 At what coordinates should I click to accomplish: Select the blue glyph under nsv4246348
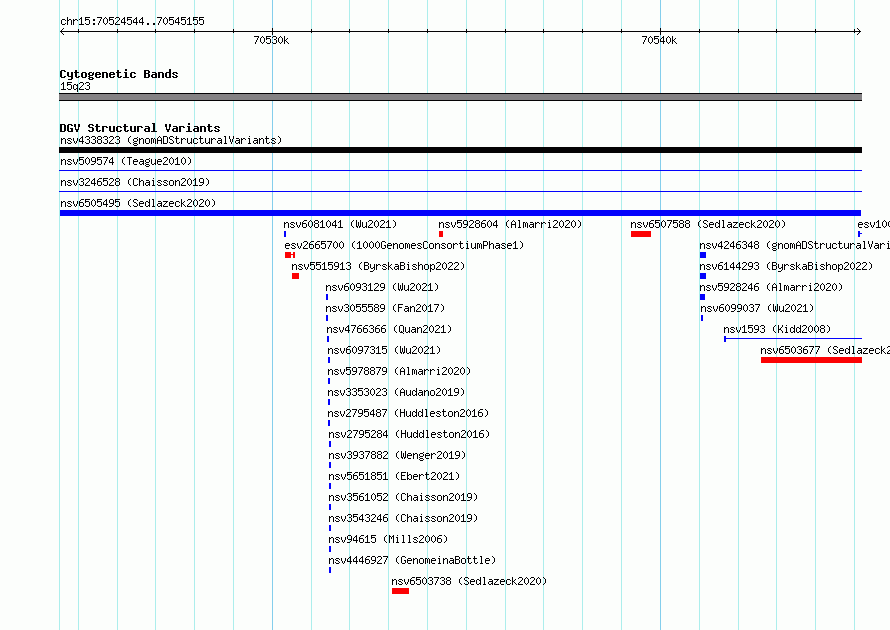click(703, 255)
